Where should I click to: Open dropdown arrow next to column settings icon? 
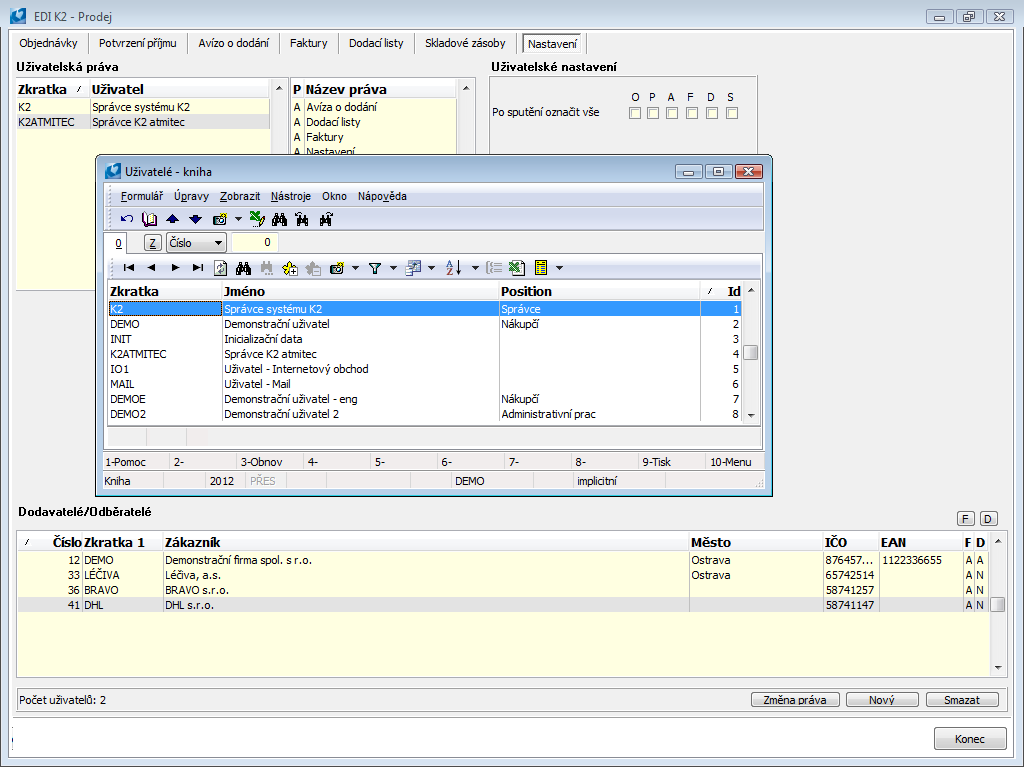(431, 268)
